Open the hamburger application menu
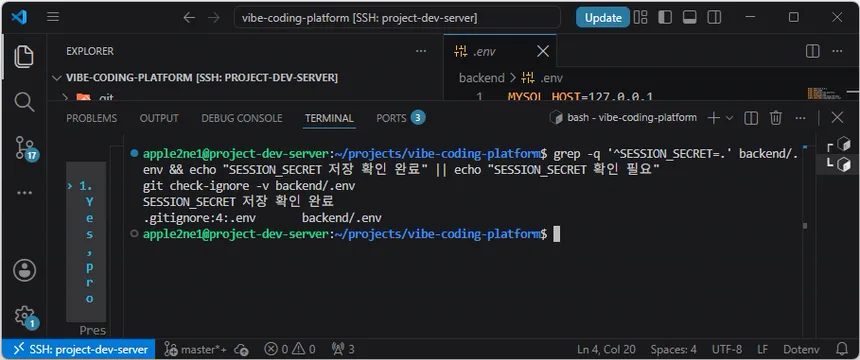The height and width of the screenshot is (360, 860). (53, 18)
